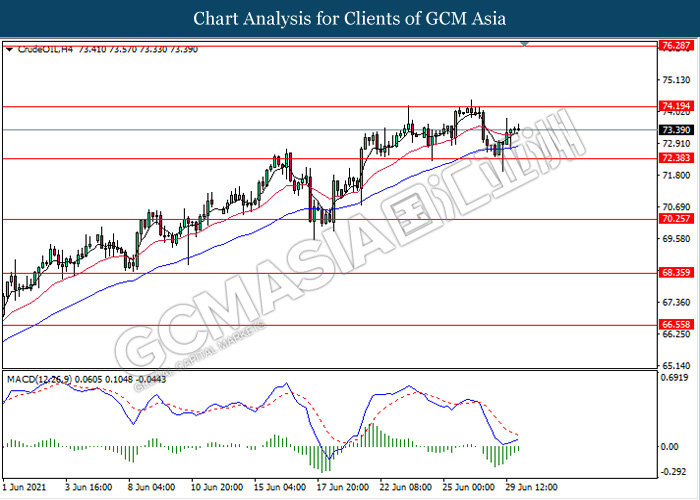Click the 70.690 price axis value
The image size is (700, 500).
pyautogui.click(x=676, y=207)
